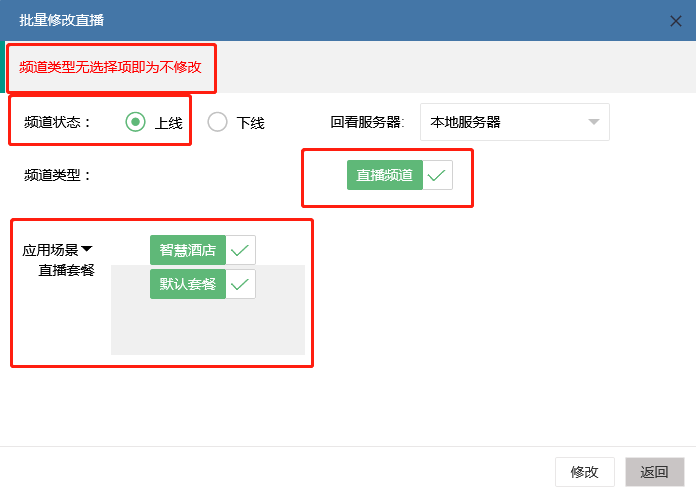696x493 pixels.
Task: Select the 上线 radio button
Action: (x=136, y=122)
